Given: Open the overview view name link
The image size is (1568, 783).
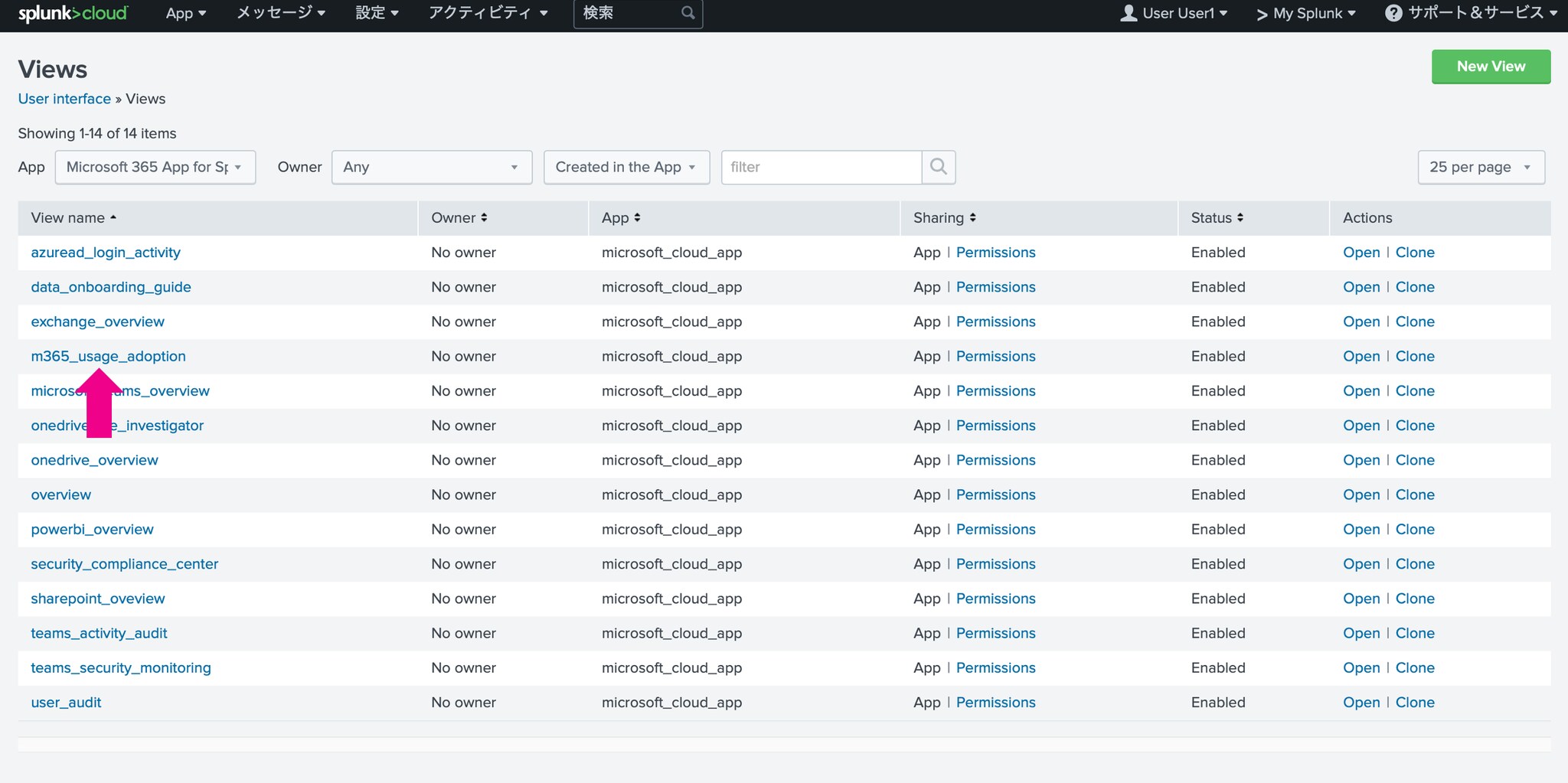Looking at the screenshot, I should 60,494.
